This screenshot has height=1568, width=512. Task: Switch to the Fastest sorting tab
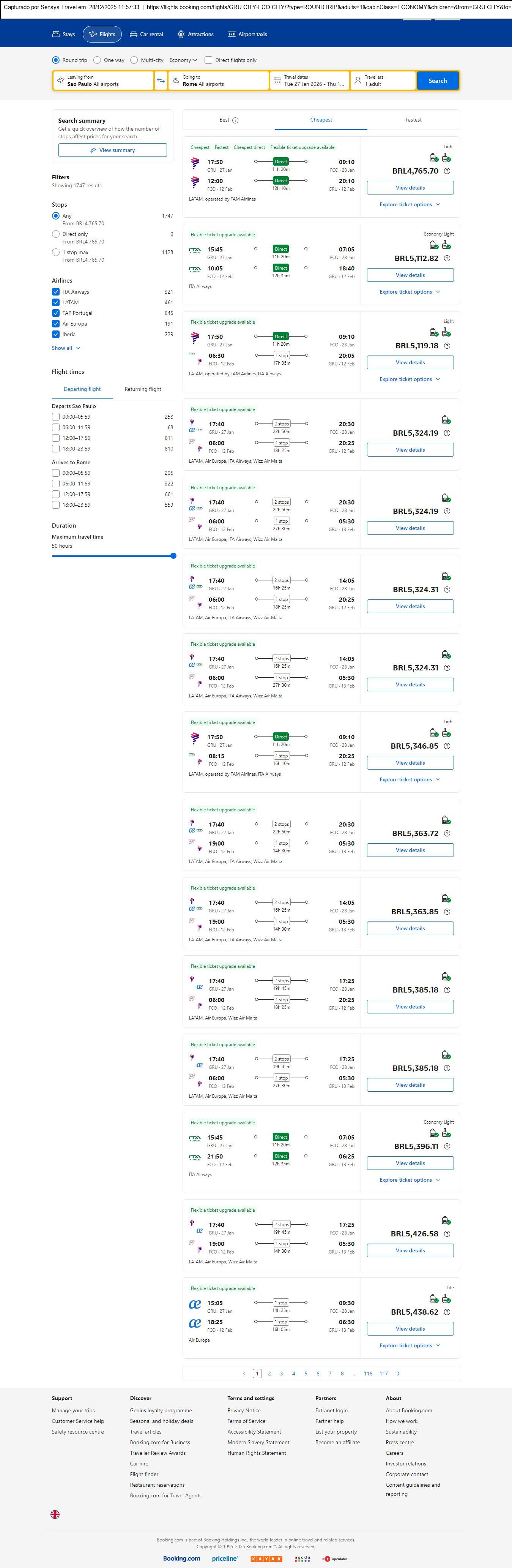point(413,120)
